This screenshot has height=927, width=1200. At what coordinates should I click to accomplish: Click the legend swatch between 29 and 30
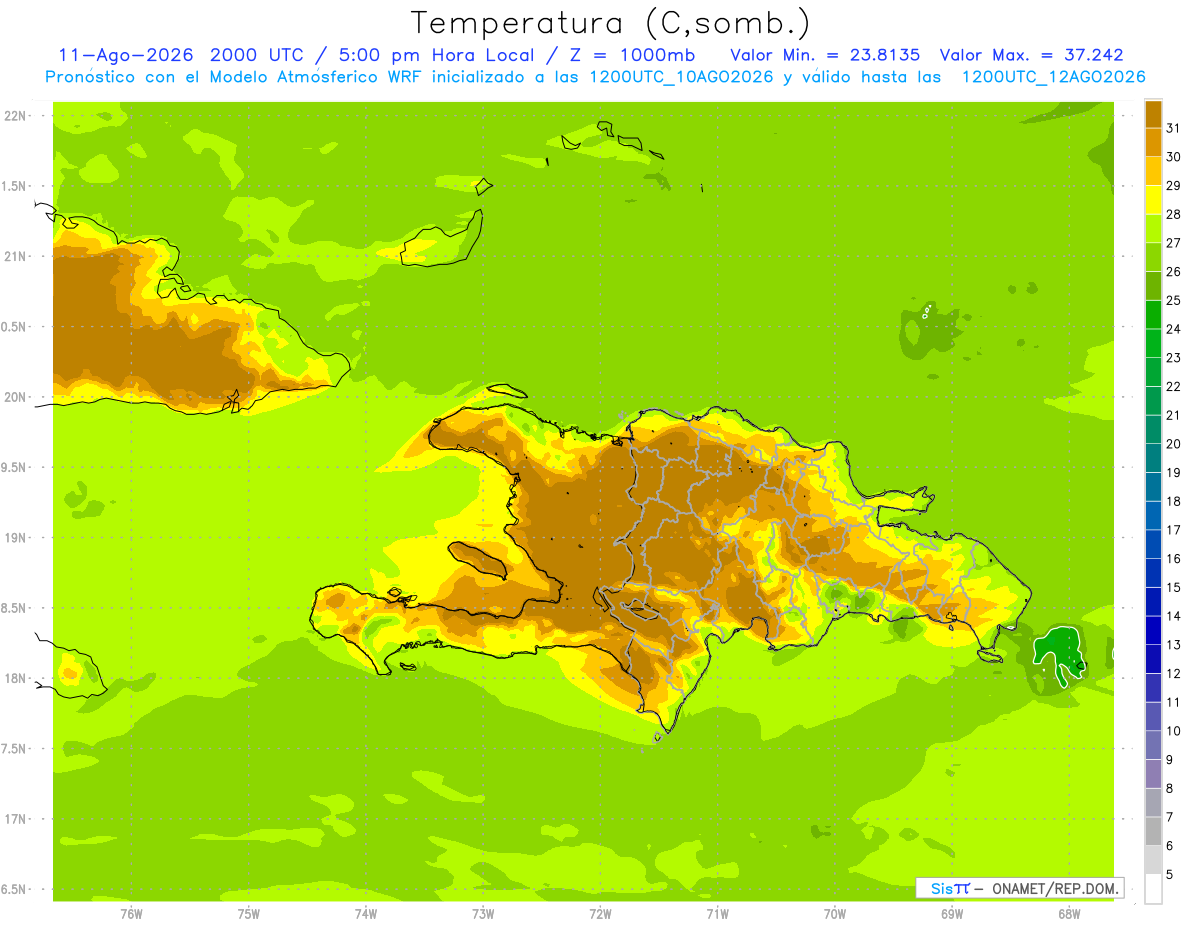[x=1153, y=171]
